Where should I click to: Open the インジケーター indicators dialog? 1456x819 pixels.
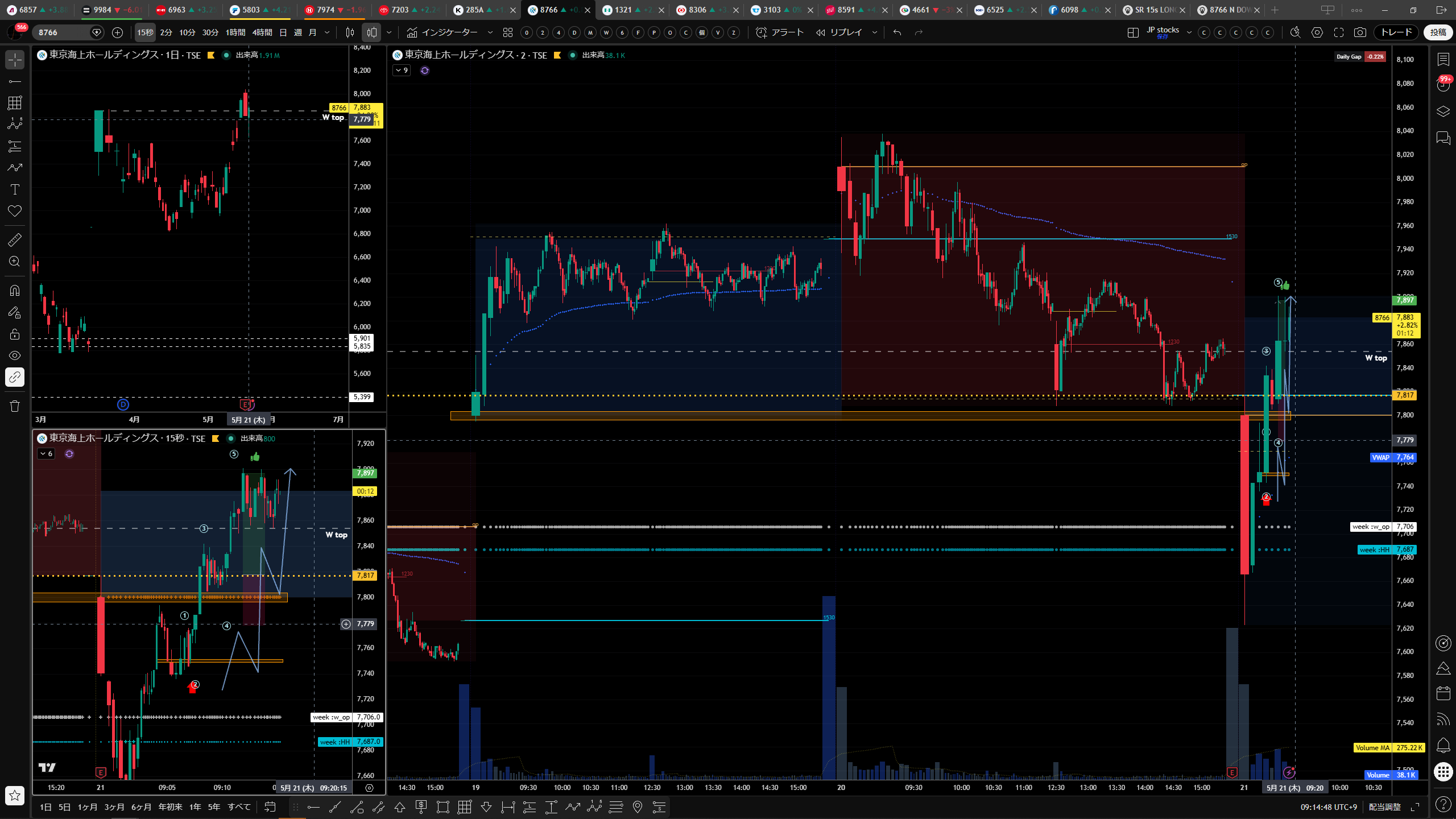pos(442,32)
